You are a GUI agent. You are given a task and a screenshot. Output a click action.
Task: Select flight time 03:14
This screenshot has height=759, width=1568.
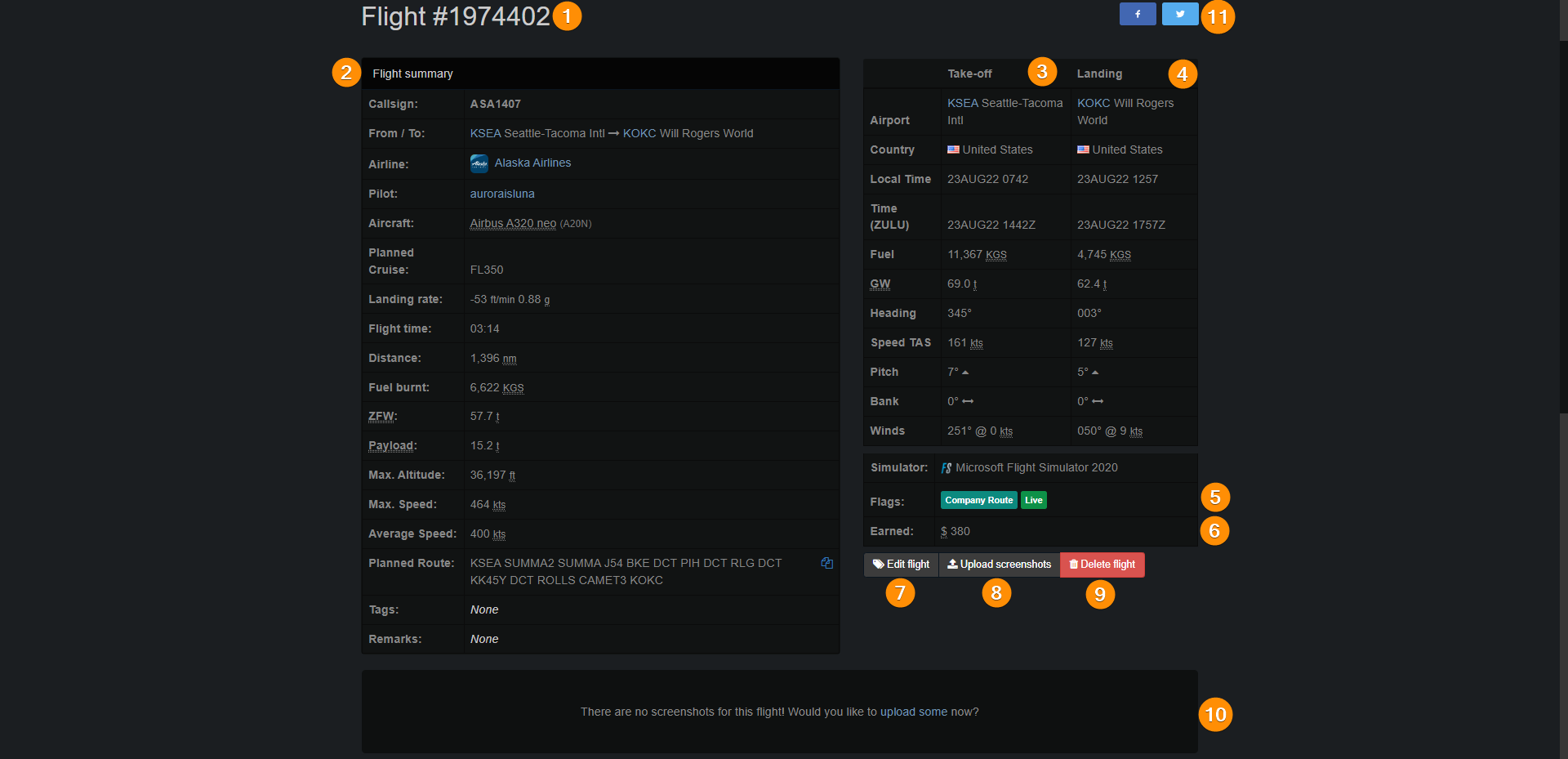click(484, 328)
